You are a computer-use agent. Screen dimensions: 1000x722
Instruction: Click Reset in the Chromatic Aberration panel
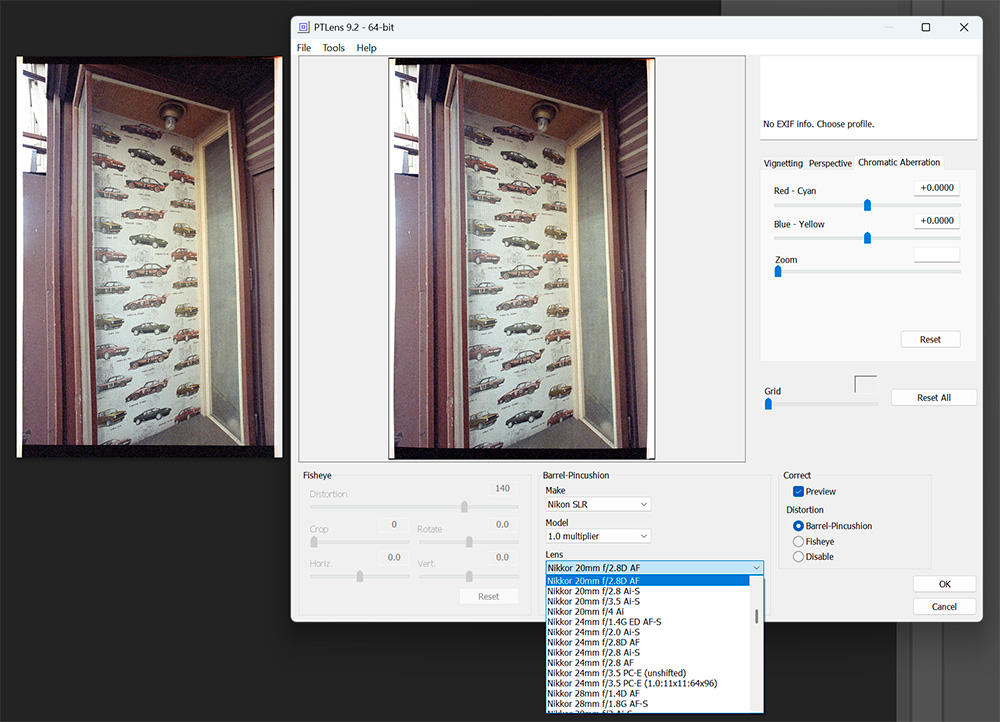(930, 339)
